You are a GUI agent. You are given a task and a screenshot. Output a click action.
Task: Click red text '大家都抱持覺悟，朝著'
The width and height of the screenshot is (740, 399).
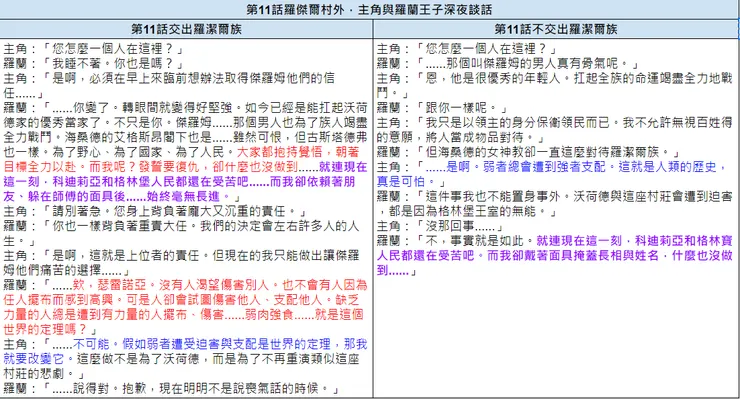click(x=298, y=152)
